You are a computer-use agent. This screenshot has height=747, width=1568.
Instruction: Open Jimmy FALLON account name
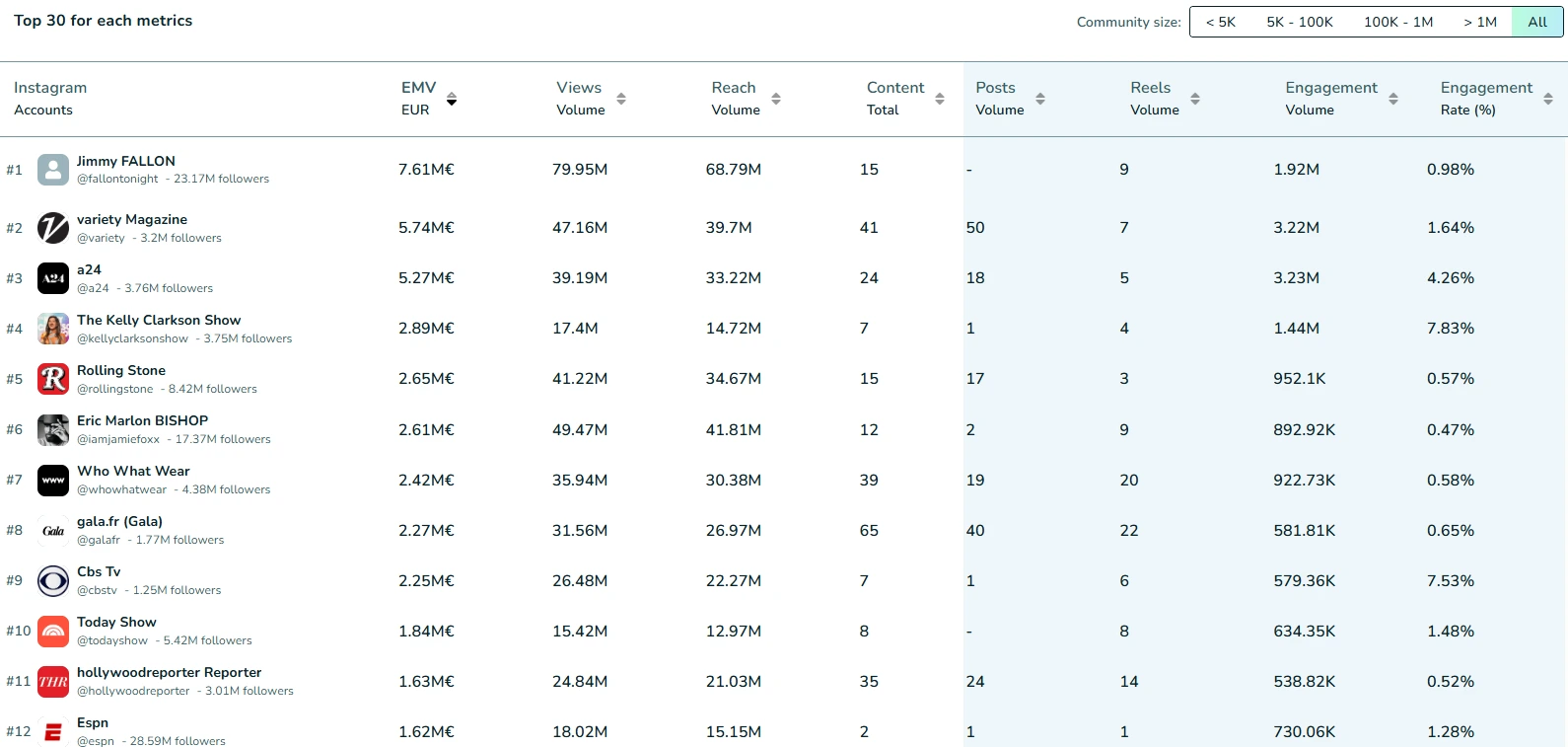pos(126,161)
